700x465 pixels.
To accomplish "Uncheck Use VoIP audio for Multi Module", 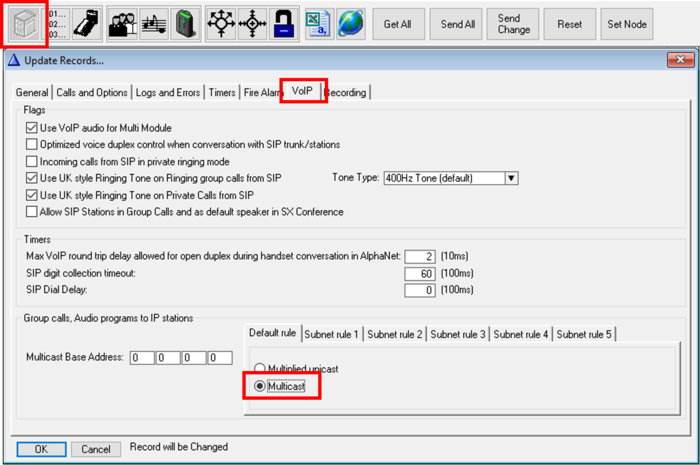I will point(31,128).
